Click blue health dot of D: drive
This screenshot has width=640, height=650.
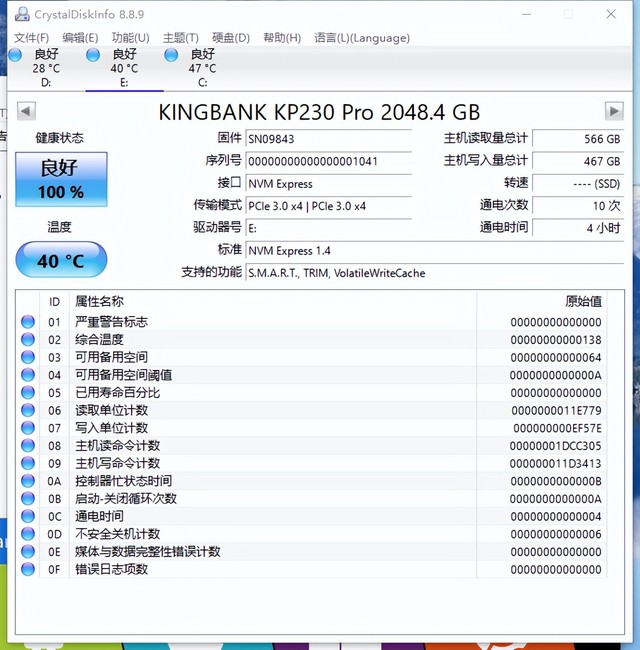click(15, 55)
